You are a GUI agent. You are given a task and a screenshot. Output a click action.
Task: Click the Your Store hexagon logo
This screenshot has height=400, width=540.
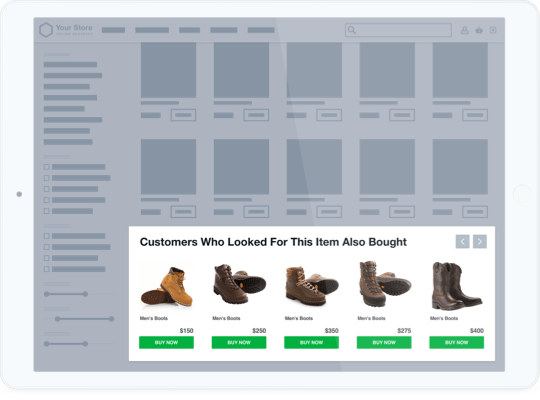[46, 30]
